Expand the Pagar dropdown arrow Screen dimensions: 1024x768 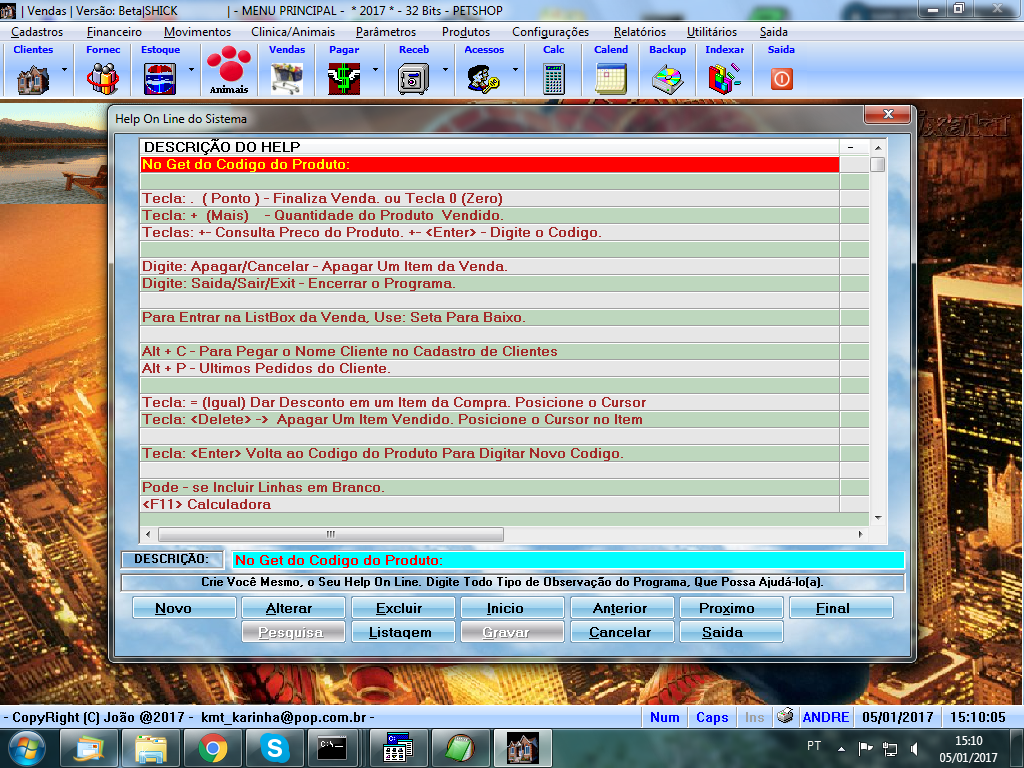pyautogui.click(x=375, y=69)
